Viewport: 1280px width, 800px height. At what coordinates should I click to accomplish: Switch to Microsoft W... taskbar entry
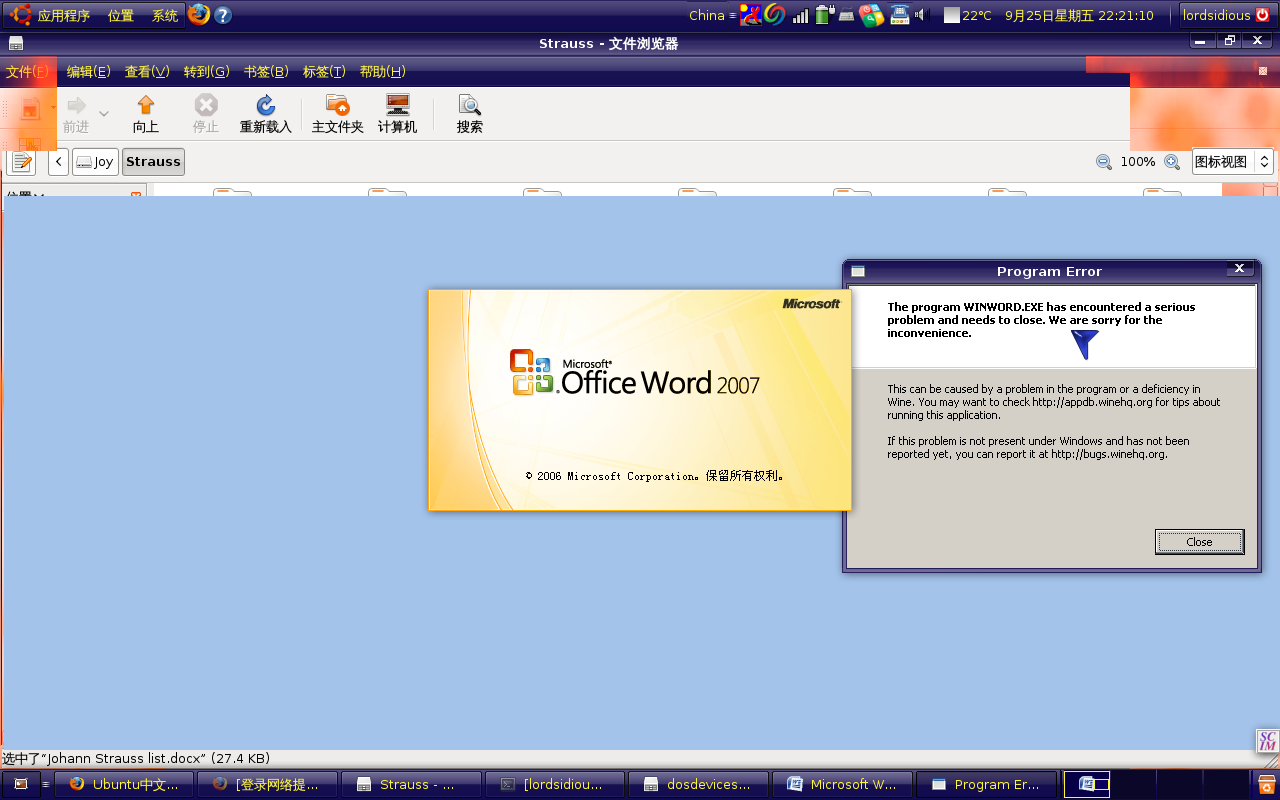point(842,785)
